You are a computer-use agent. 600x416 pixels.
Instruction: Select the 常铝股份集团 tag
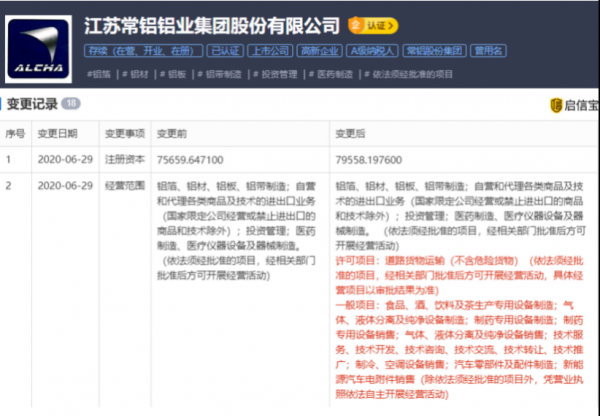(x=434, y=51)
